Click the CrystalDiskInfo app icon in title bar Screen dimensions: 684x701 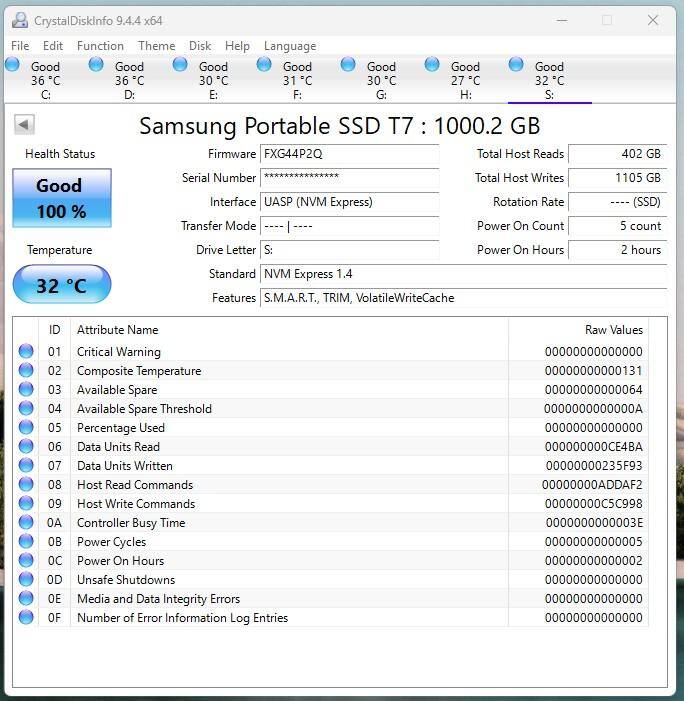click(19, 20)
